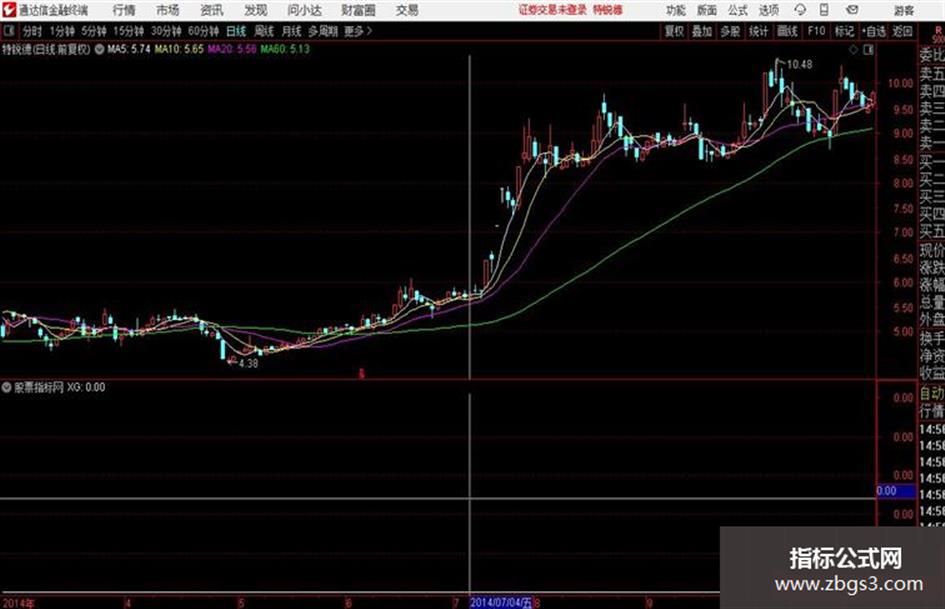Click the headset customer service icon

[800, 10]
